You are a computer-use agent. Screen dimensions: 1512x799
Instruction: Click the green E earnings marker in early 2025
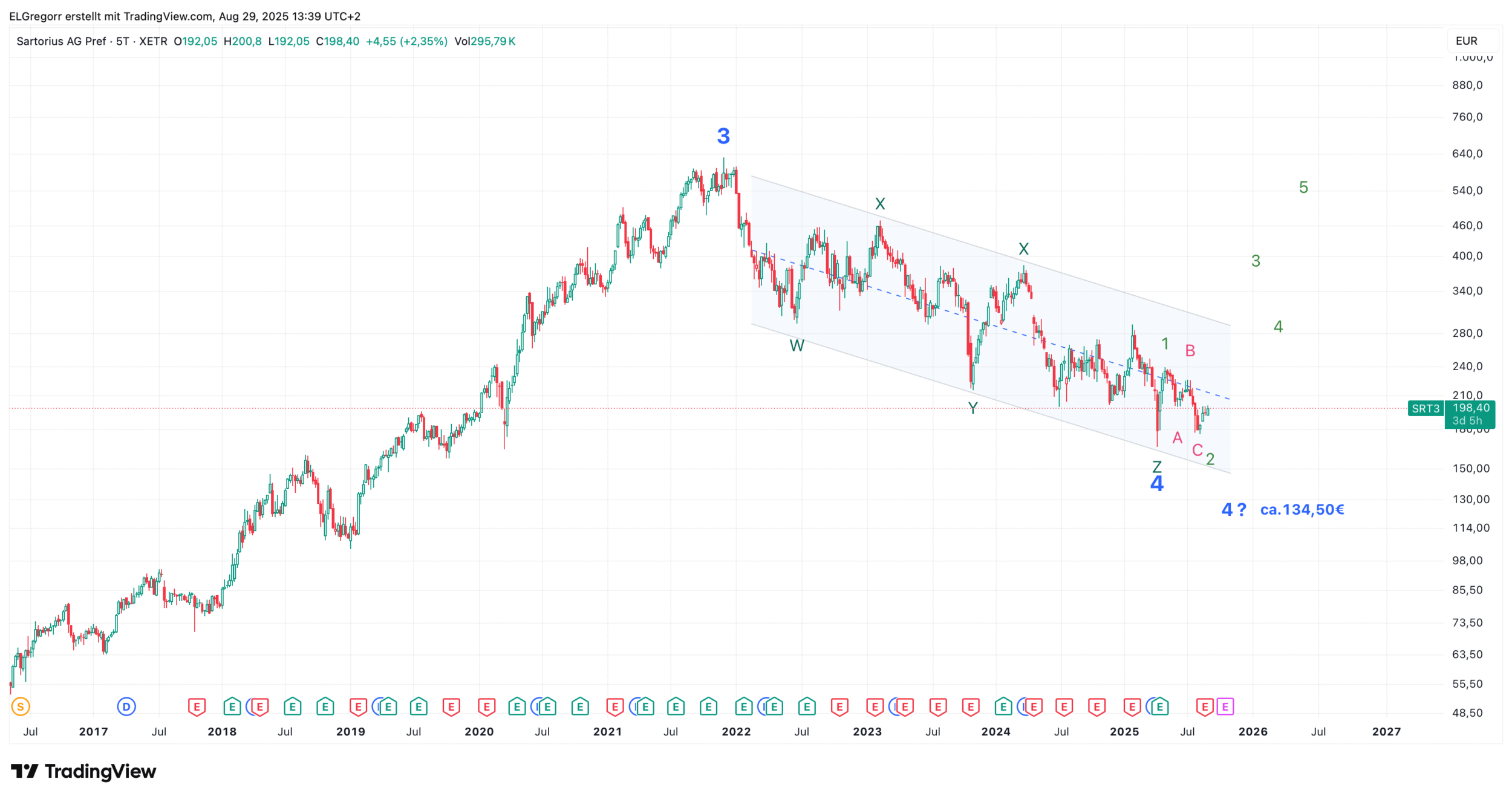click(x=1160, y=706)
